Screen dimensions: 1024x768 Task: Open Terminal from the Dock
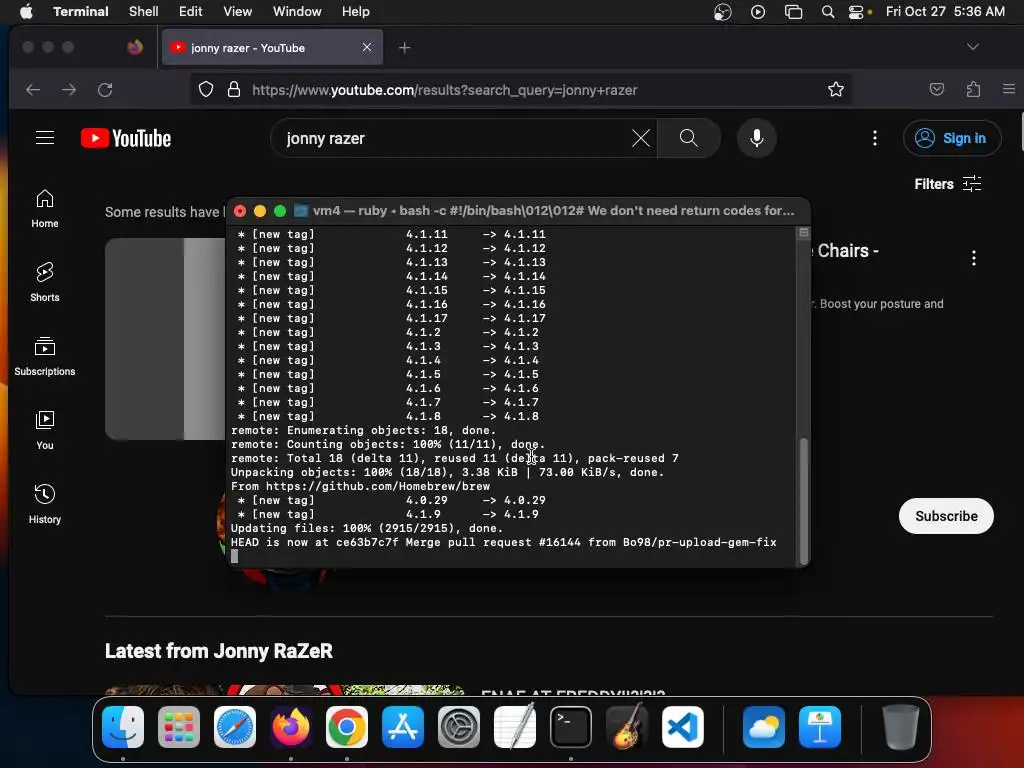click(571, 727)
